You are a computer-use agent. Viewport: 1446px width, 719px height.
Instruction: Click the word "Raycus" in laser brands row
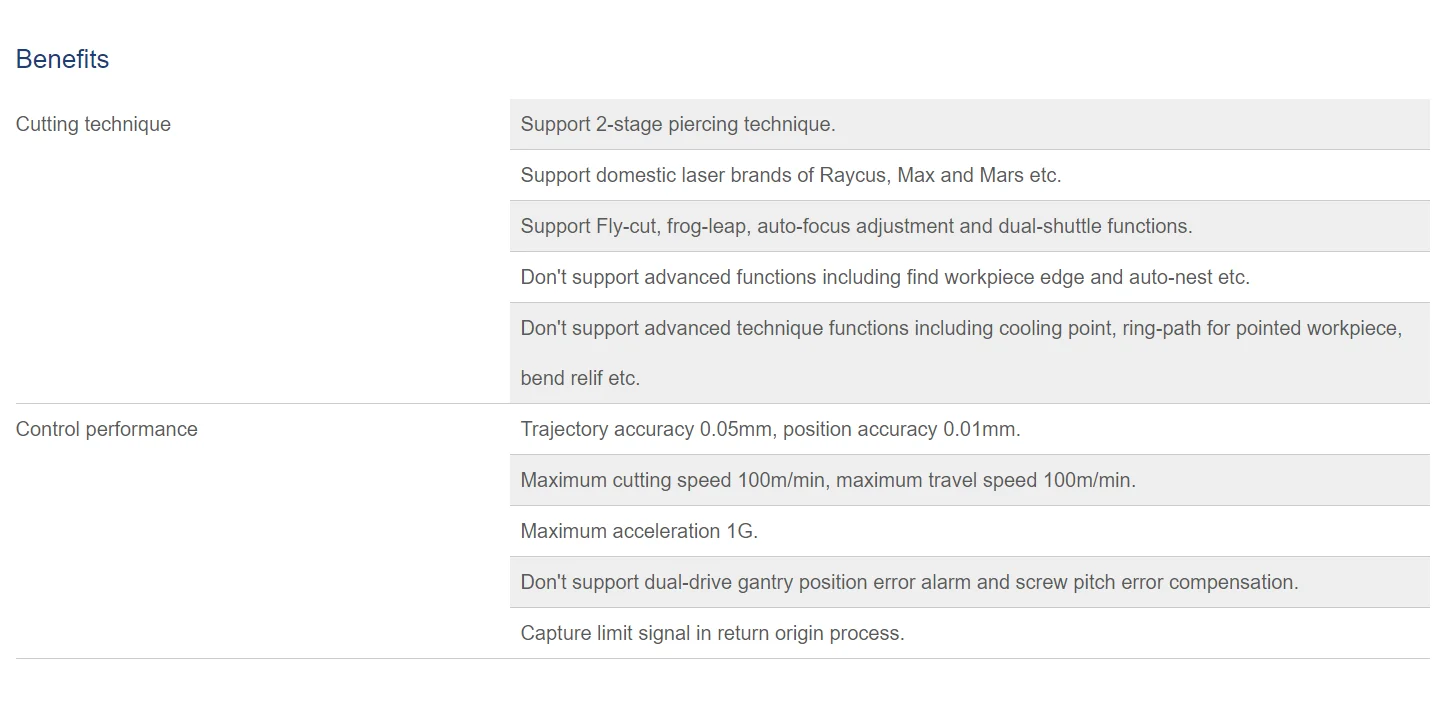point(852,175)
